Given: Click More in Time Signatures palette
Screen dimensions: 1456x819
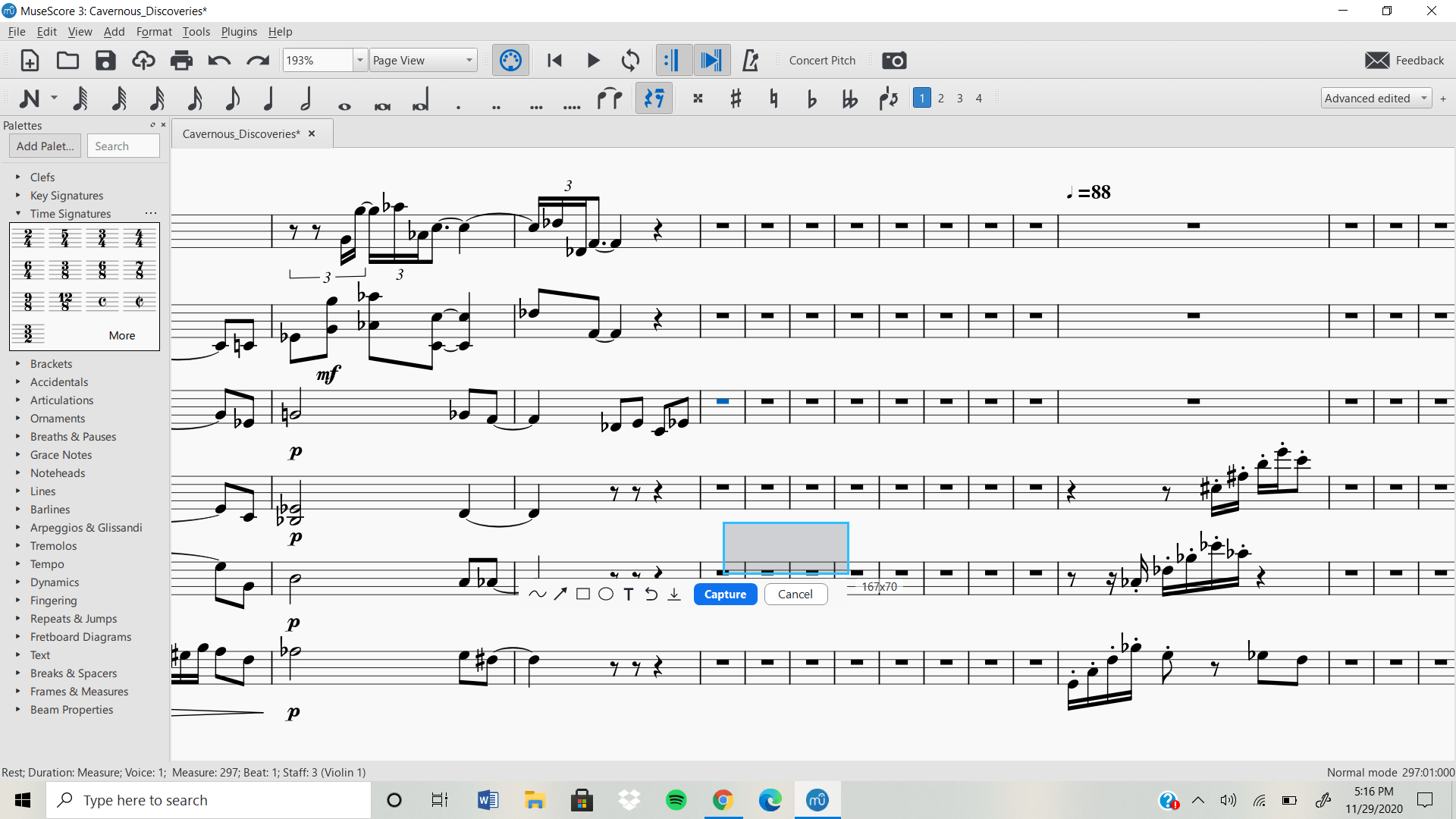Looking at the screenshot, I should (121, 335).
